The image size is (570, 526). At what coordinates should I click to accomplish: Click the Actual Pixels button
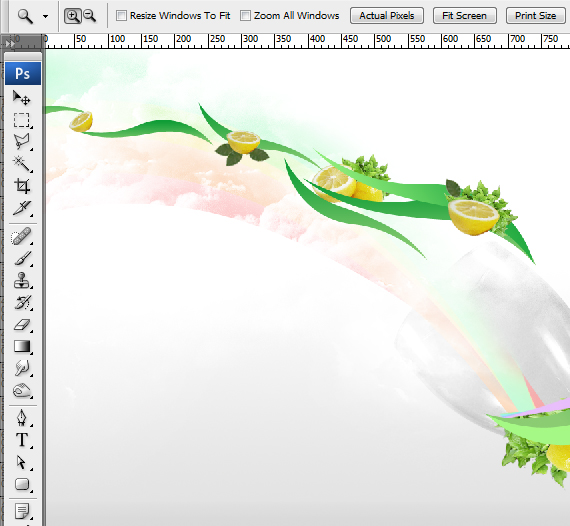(387, 16)
